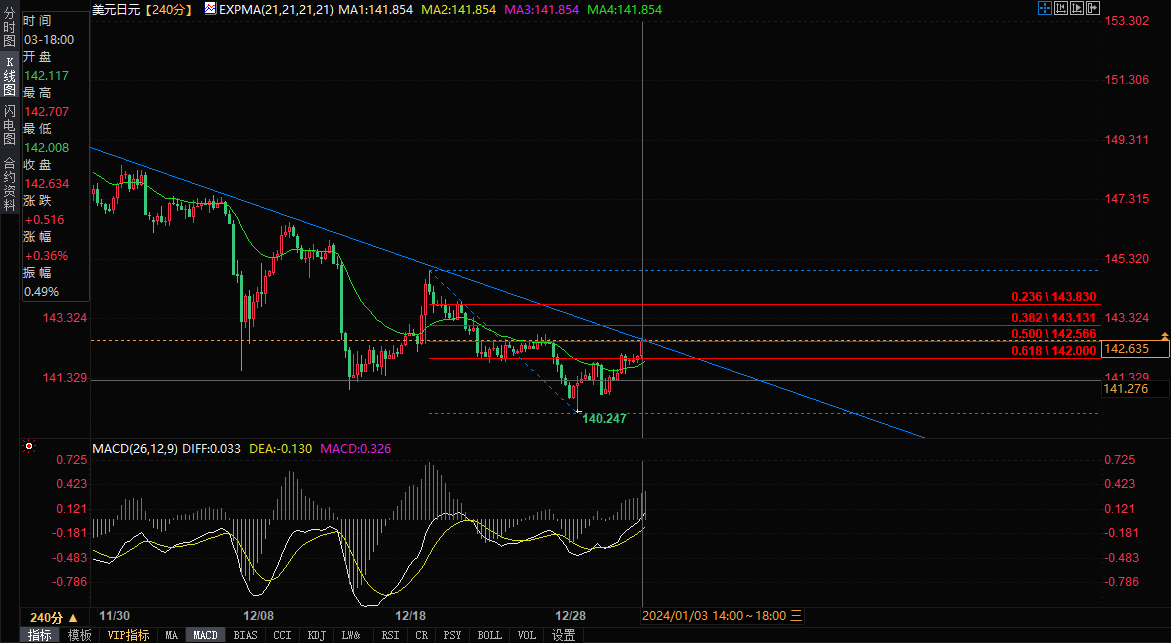
Task: Expand the 240分 timeframe selector
Action: tap(54, 617)
